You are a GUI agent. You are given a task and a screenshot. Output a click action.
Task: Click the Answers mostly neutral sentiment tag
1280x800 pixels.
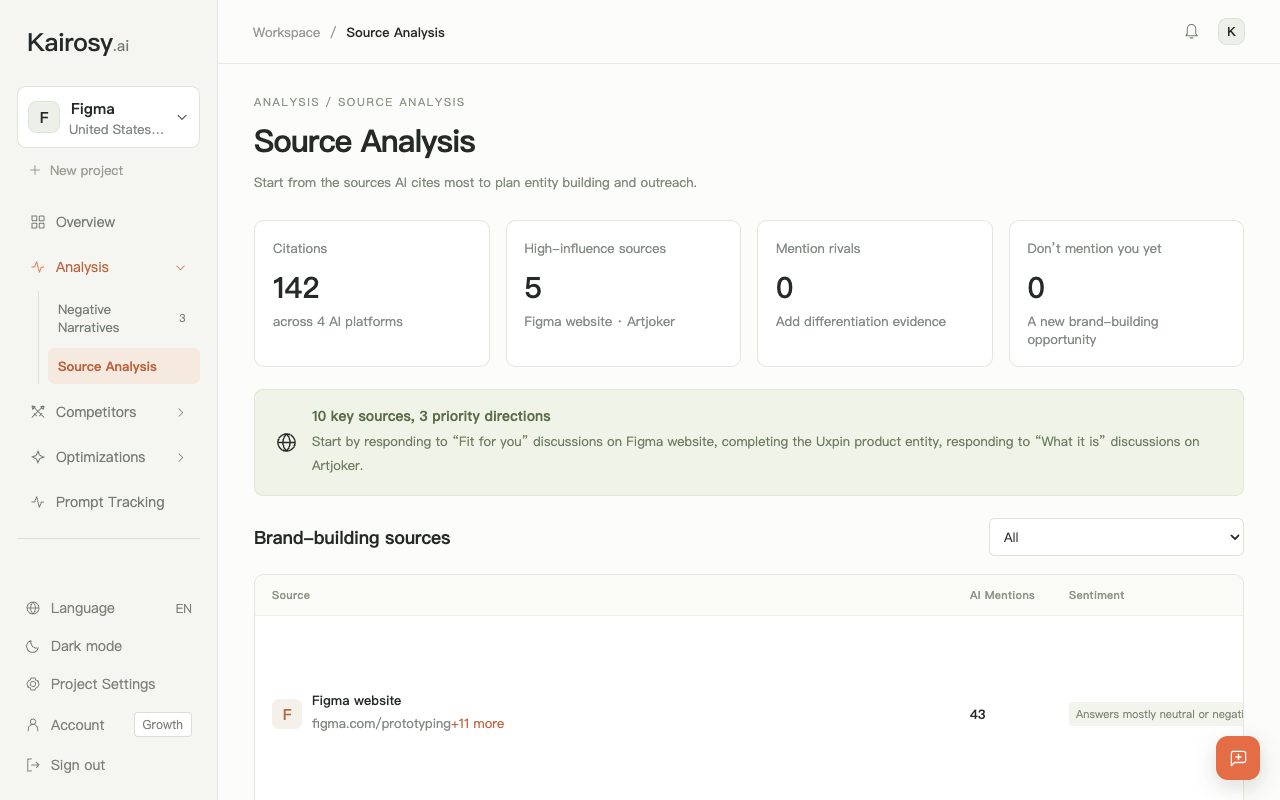pyautogui.click(x=1156, y=714)
